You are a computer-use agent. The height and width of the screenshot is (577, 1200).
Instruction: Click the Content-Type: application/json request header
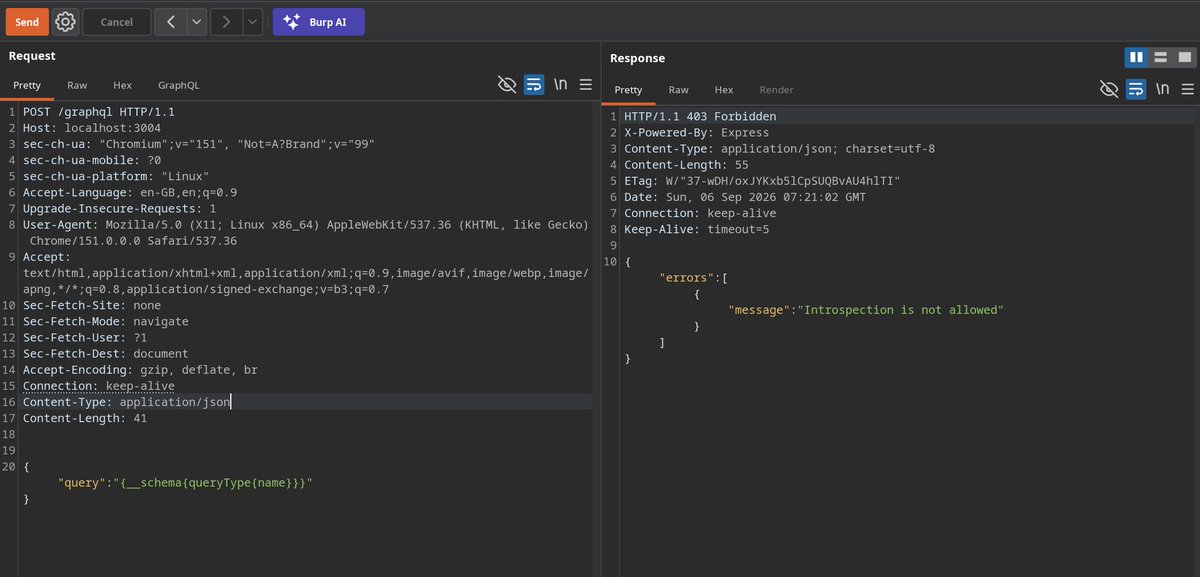(x=127, y=402)
